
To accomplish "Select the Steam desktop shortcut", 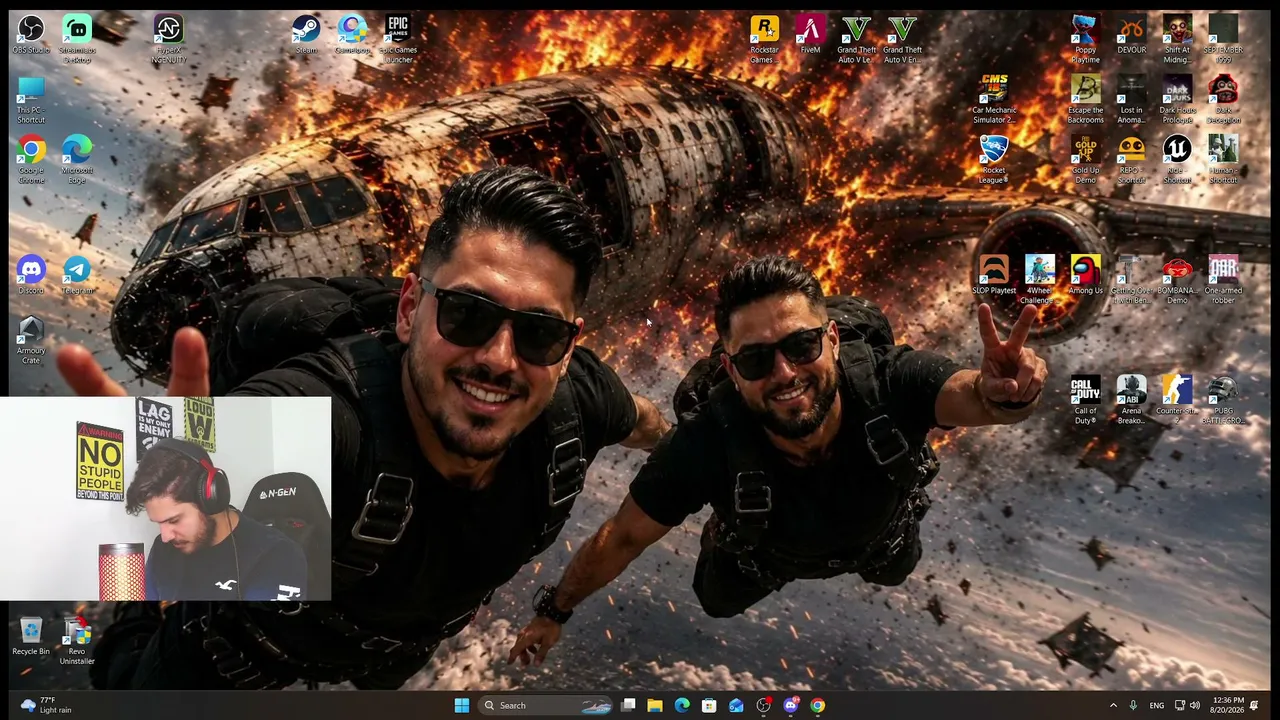I will click(306, 34).
